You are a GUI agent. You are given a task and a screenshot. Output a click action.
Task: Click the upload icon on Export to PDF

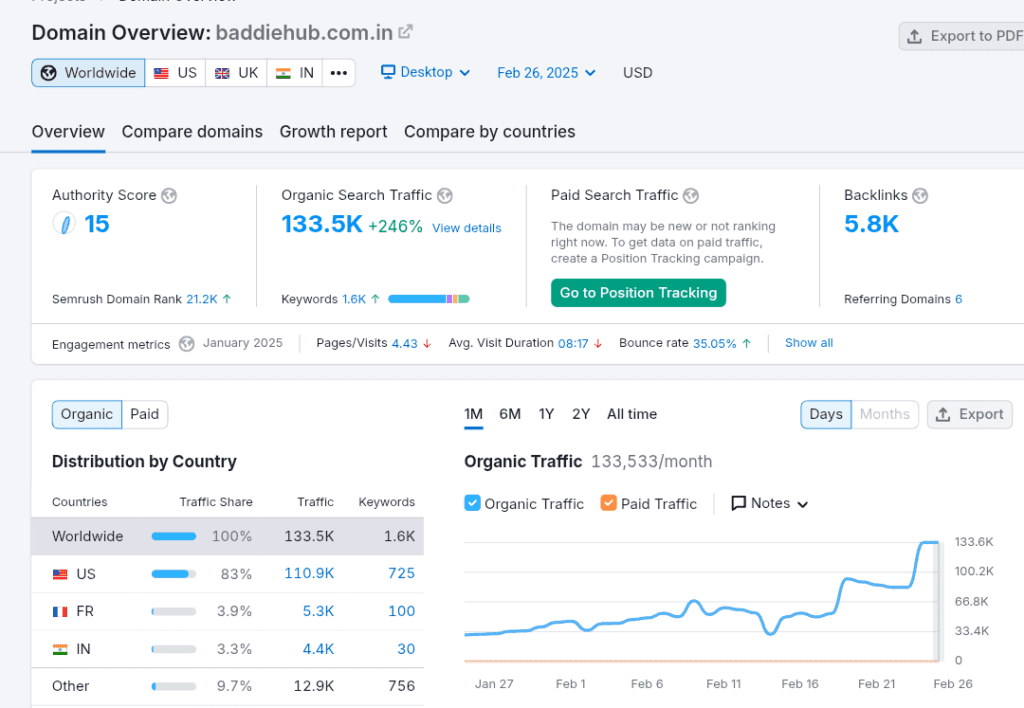click(914, 37)
